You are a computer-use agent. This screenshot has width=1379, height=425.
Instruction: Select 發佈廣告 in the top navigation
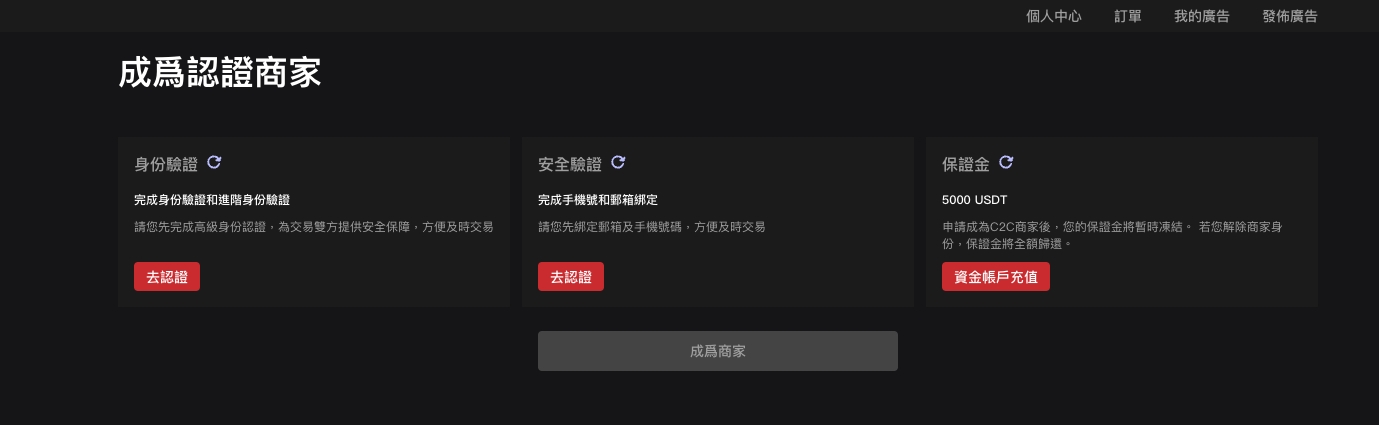(x=1290, y=16)
